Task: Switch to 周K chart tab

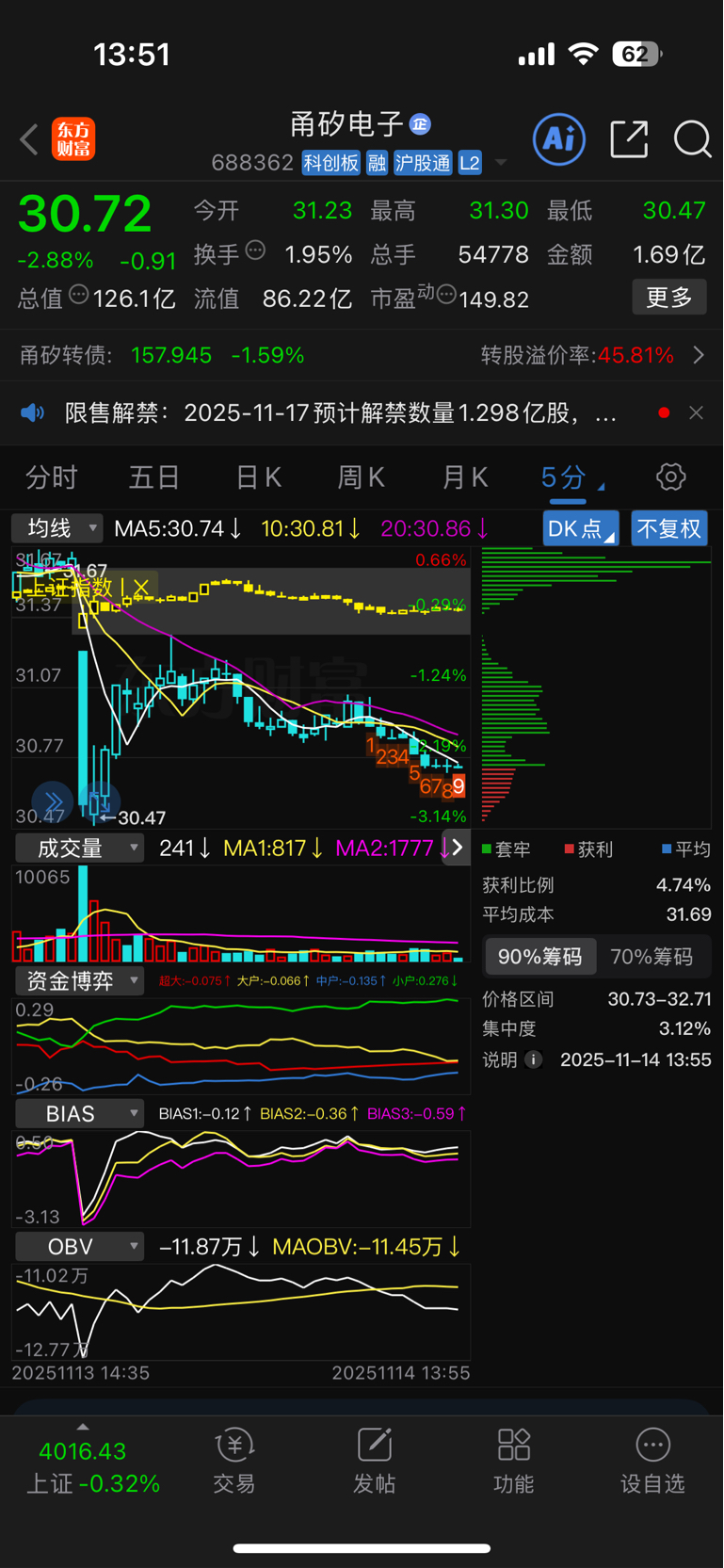Action: pyautogui.click(x=362, y=477)
